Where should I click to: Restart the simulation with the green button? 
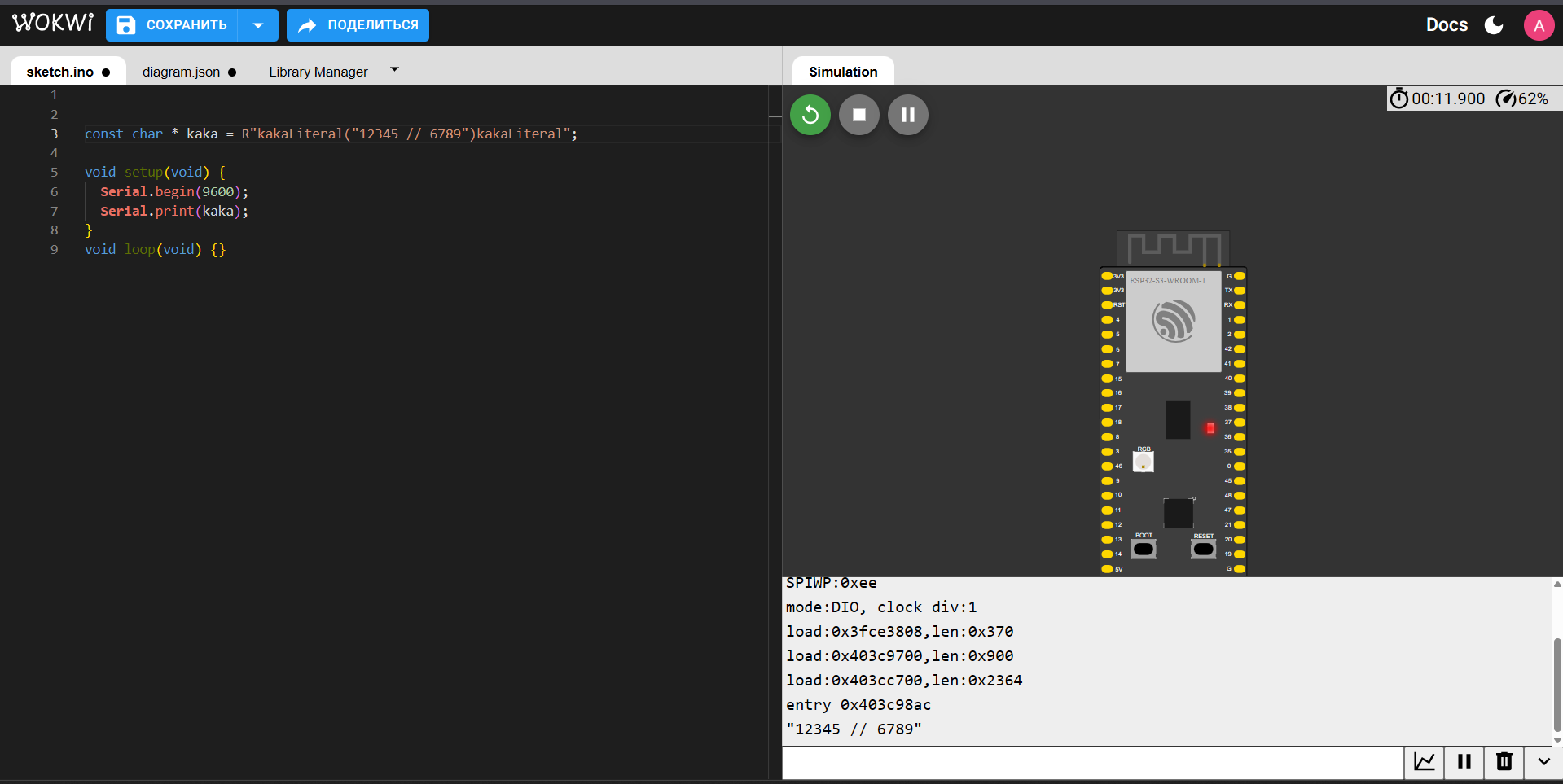coord(810,115)
